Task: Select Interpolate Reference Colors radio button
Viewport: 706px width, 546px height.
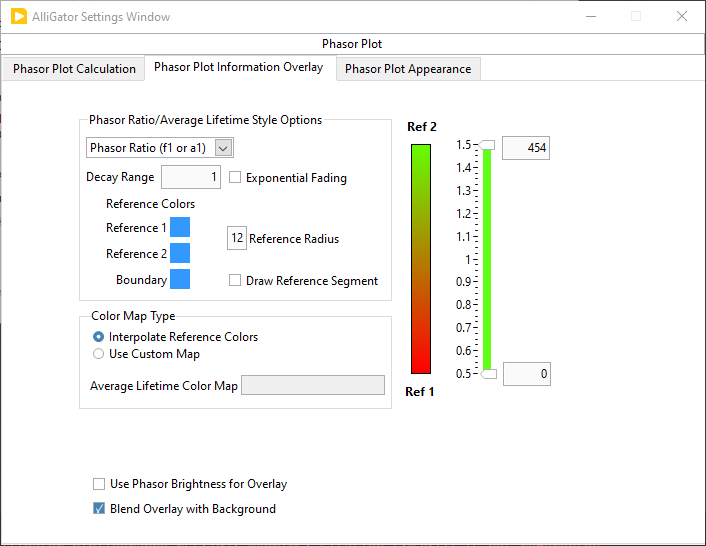Action: click(x=98, y=337)
